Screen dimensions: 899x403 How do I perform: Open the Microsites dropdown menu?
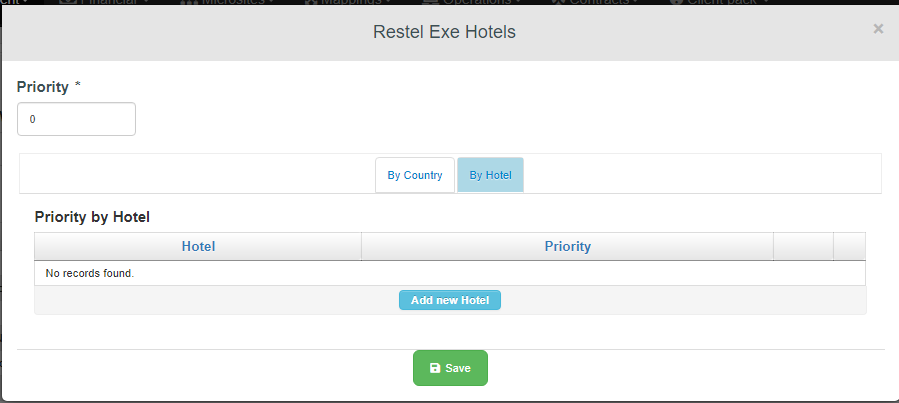click(232, 2)
